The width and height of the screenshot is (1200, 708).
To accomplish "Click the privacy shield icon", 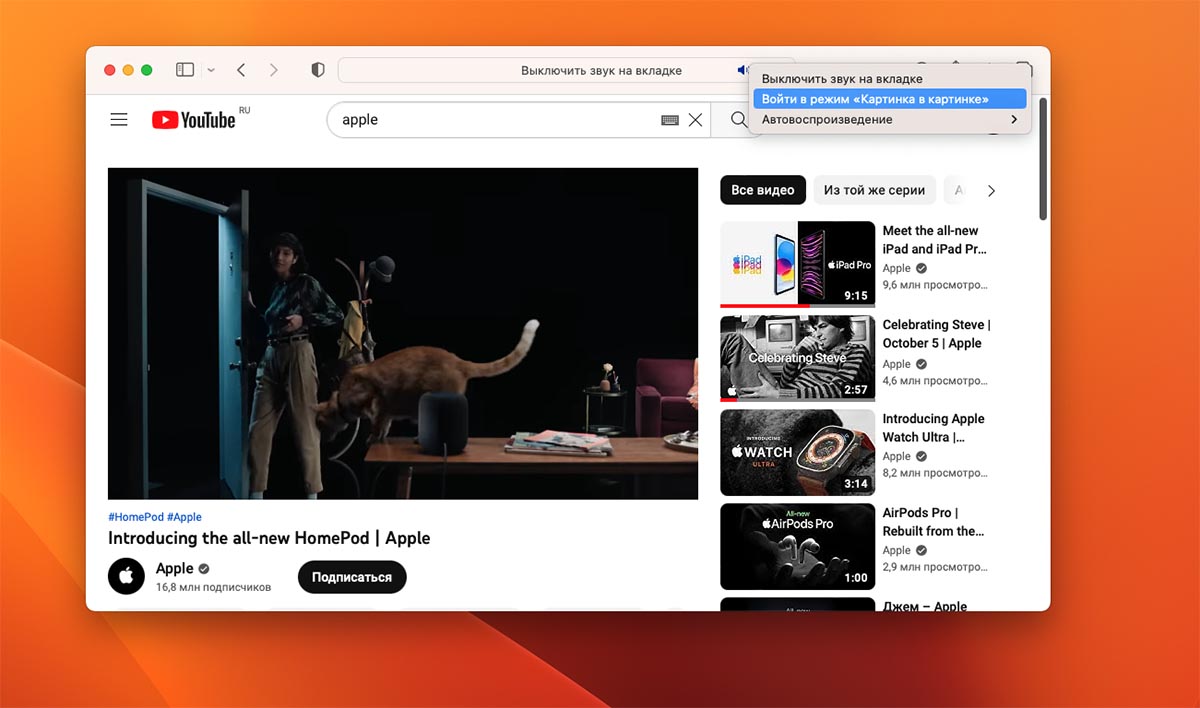I will [318, 70].
